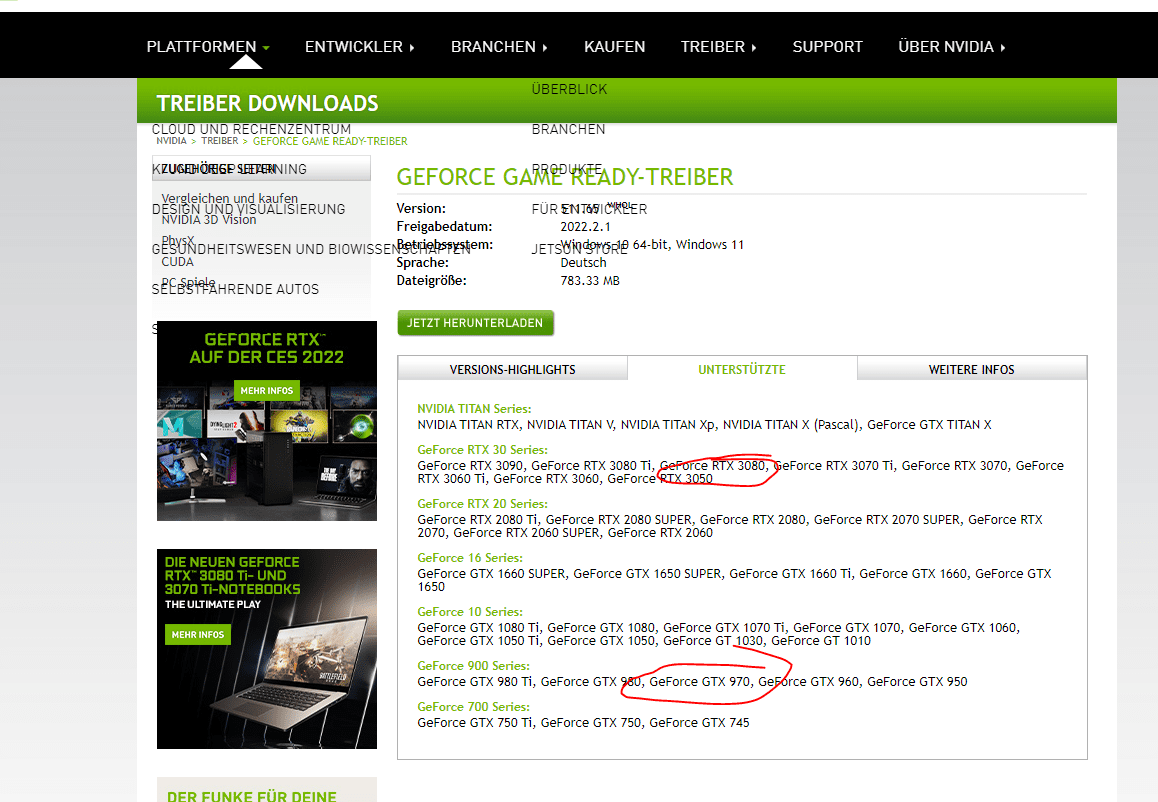Click the TREIBER breadcrumb link

click(219, 141)
